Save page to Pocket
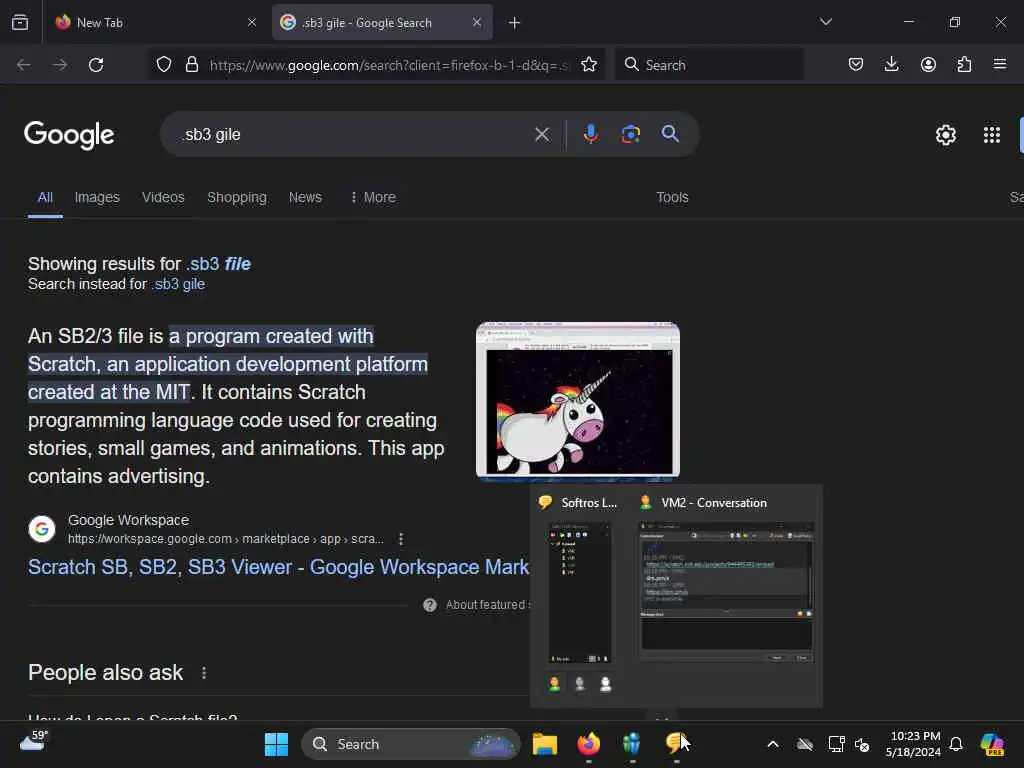This screenshot has height=768, width=1024. (856, 65)
